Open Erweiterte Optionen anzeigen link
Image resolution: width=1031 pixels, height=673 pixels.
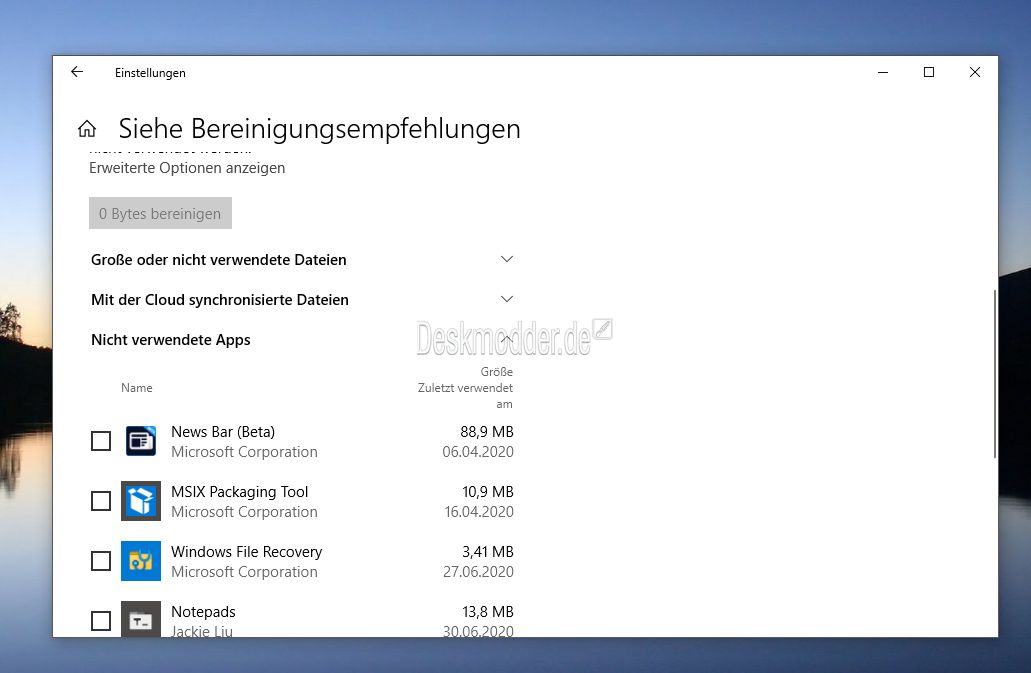coord(187,168)
